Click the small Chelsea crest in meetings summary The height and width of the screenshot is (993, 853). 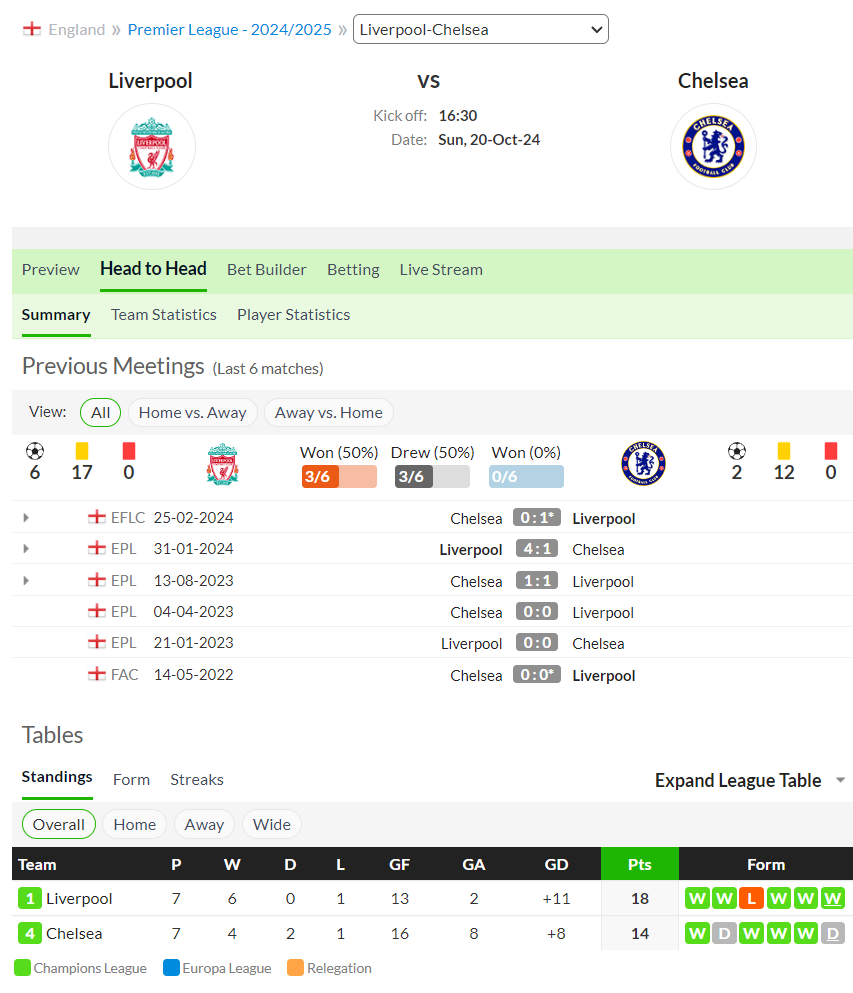[643, 464]
